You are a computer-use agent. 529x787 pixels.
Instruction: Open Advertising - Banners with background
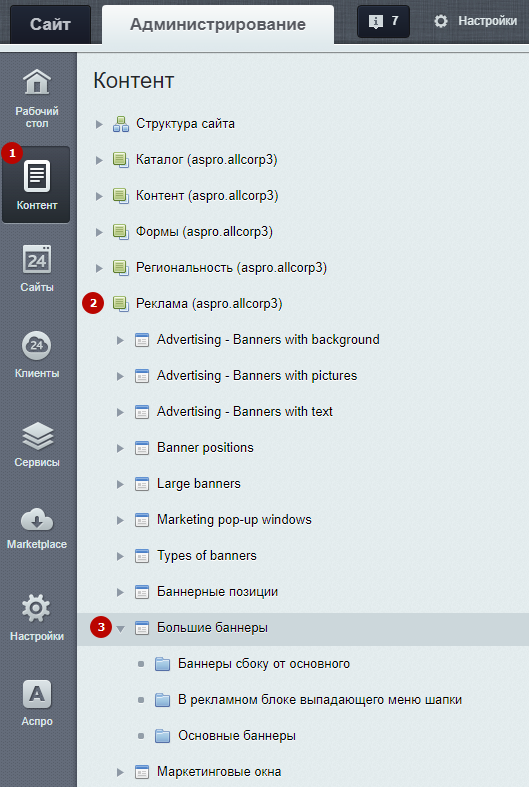(x=268, y=340)
